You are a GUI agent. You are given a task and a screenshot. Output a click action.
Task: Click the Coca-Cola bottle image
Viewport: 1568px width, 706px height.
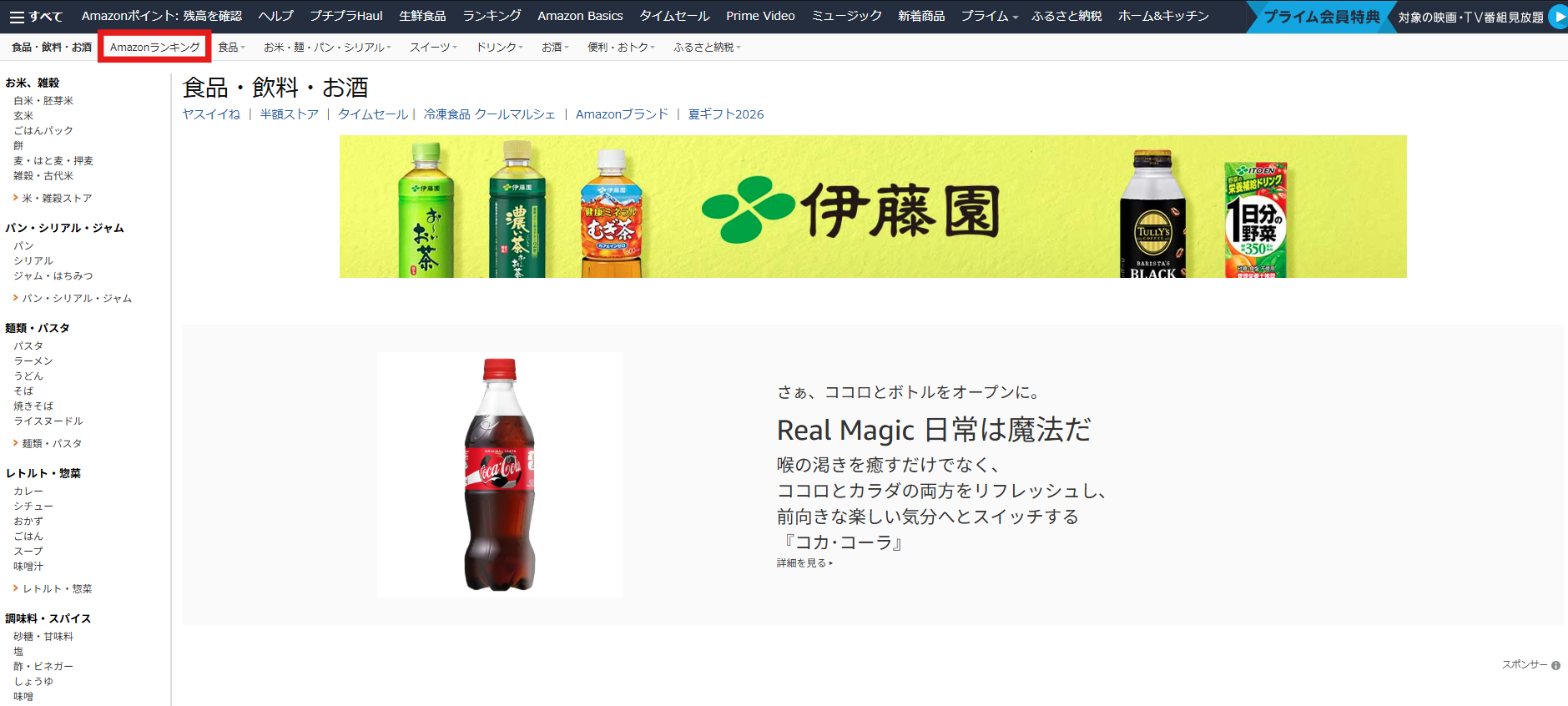499,475
